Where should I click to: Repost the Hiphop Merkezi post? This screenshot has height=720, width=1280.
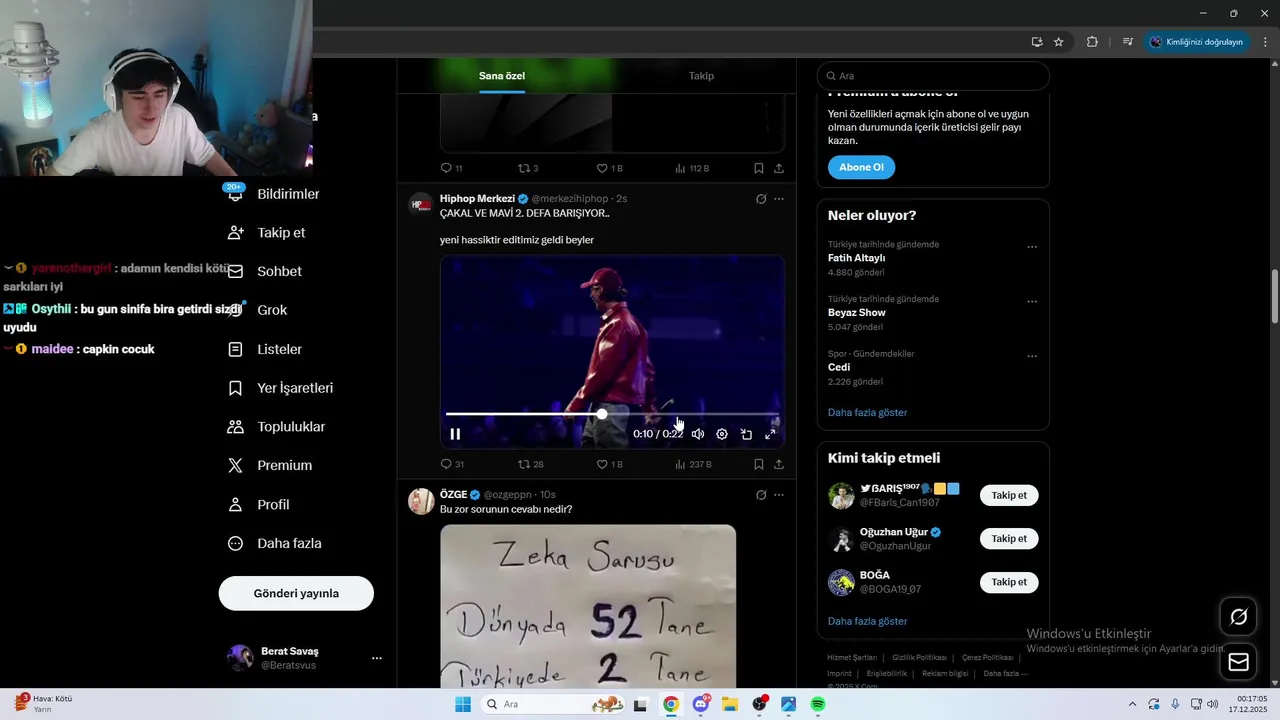(530, 464)
